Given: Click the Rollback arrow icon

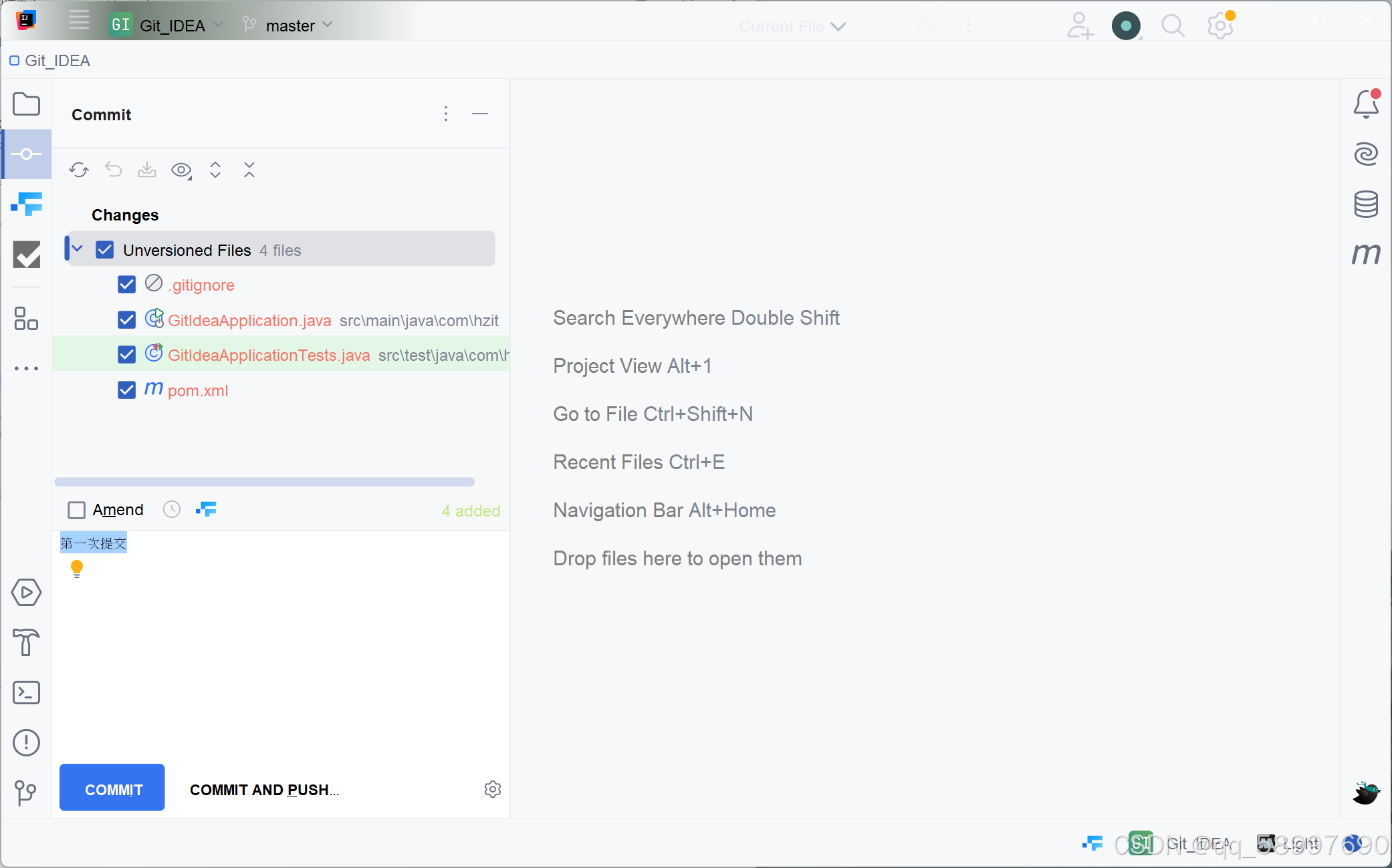Looking at the screenshot, I should point(113,170).
